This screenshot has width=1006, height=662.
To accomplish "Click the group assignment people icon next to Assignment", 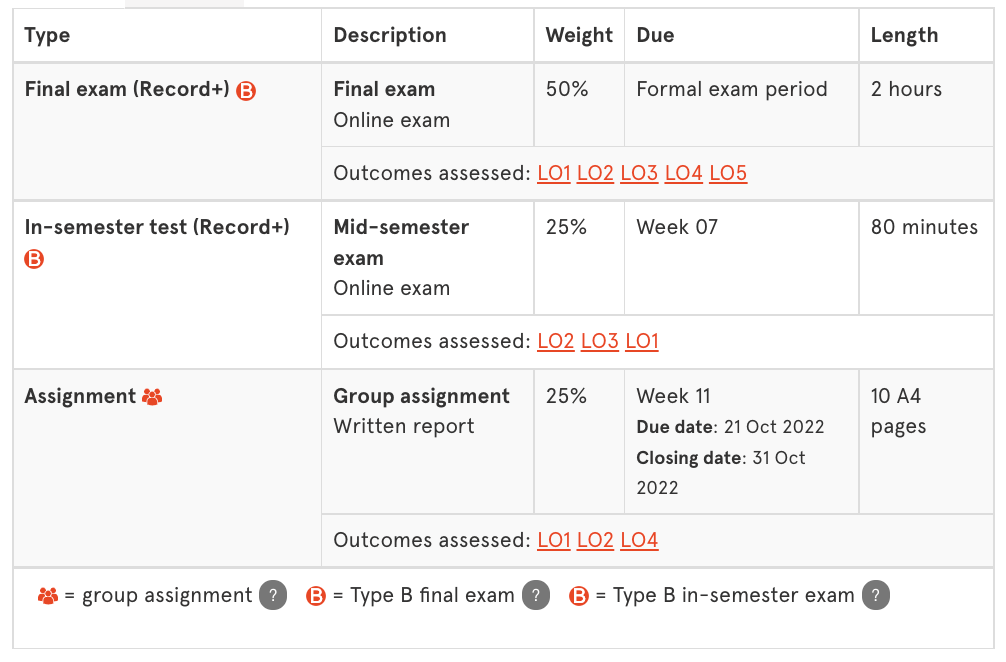I will point(151,396).
